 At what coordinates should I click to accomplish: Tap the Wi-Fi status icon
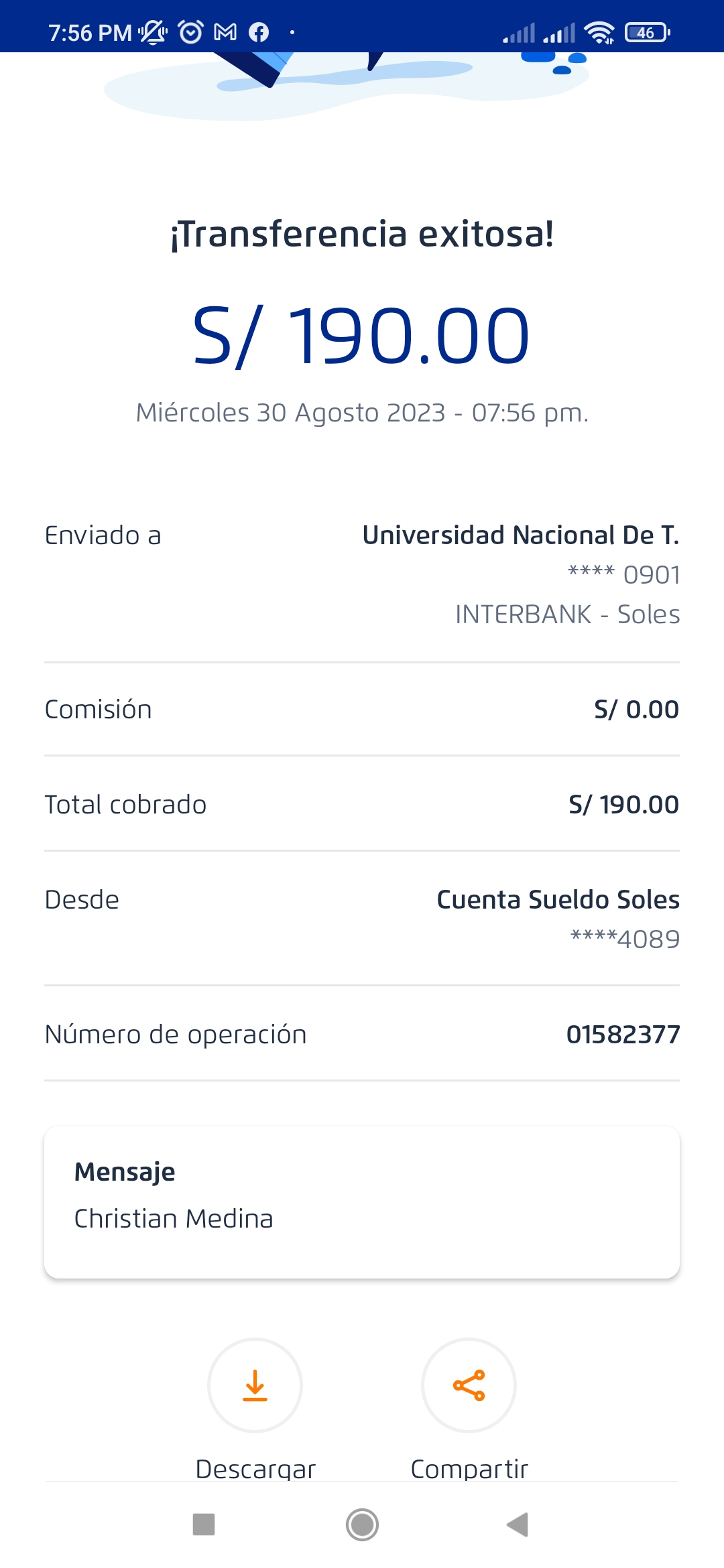[x=599, y=32]
